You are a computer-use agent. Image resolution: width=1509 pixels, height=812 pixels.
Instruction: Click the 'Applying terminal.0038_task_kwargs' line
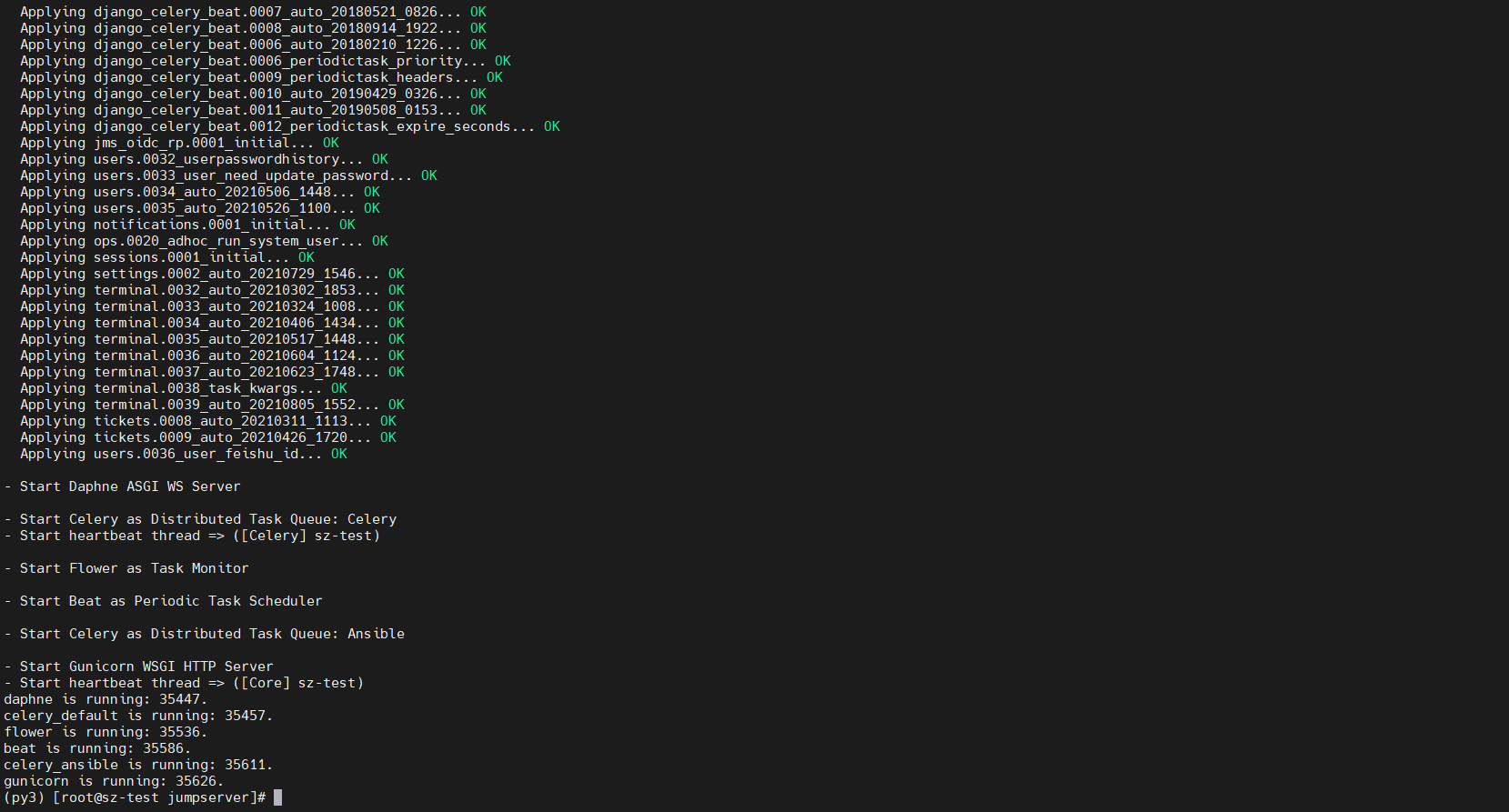click(x=184, y=388)
